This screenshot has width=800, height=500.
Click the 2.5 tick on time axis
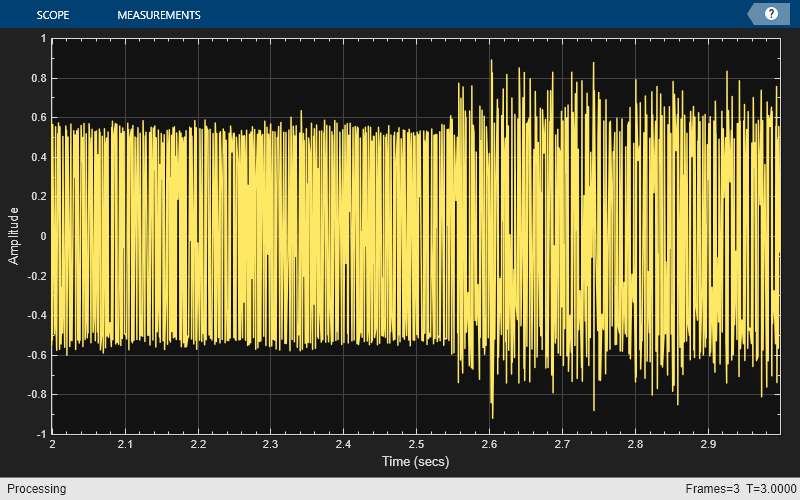[x=416, y=444]
